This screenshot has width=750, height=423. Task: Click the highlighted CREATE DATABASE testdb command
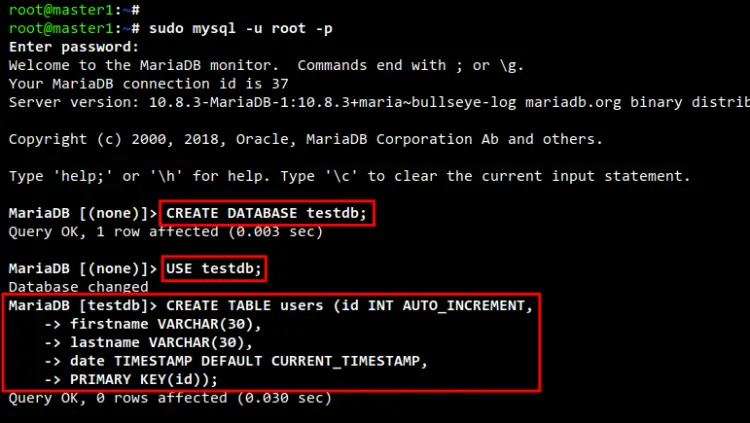[x=268, y=213]
